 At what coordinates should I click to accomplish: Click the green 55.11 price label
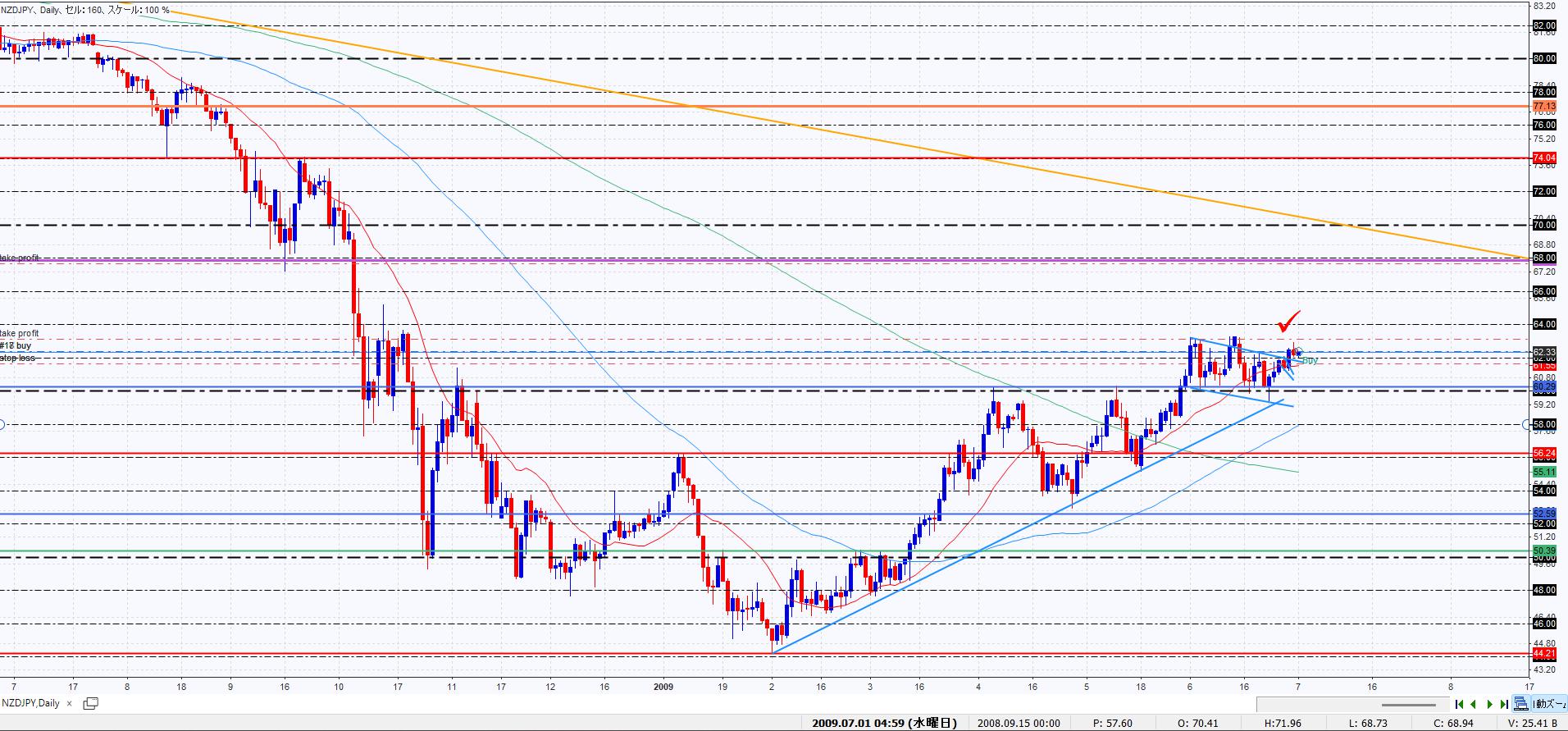[1543, 472]
